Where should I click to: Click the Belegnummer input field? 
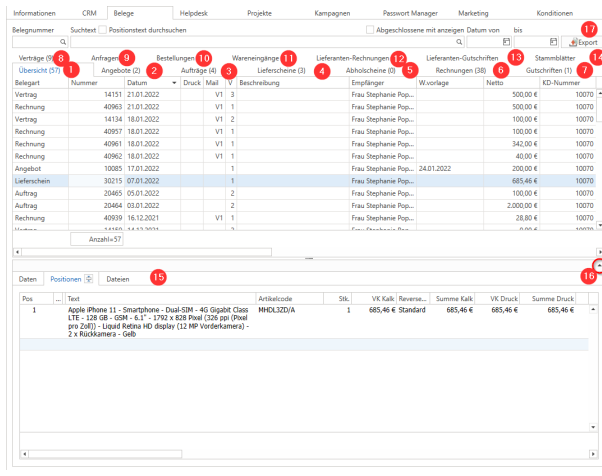click(34, 43)
